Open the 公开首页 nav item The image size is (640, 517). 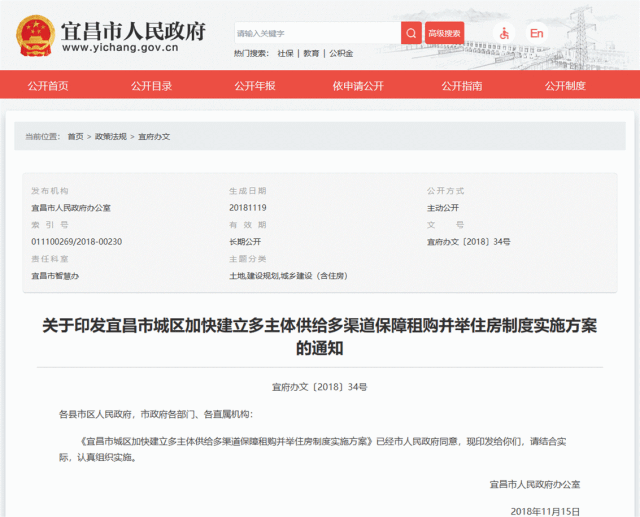pos(48,86)
